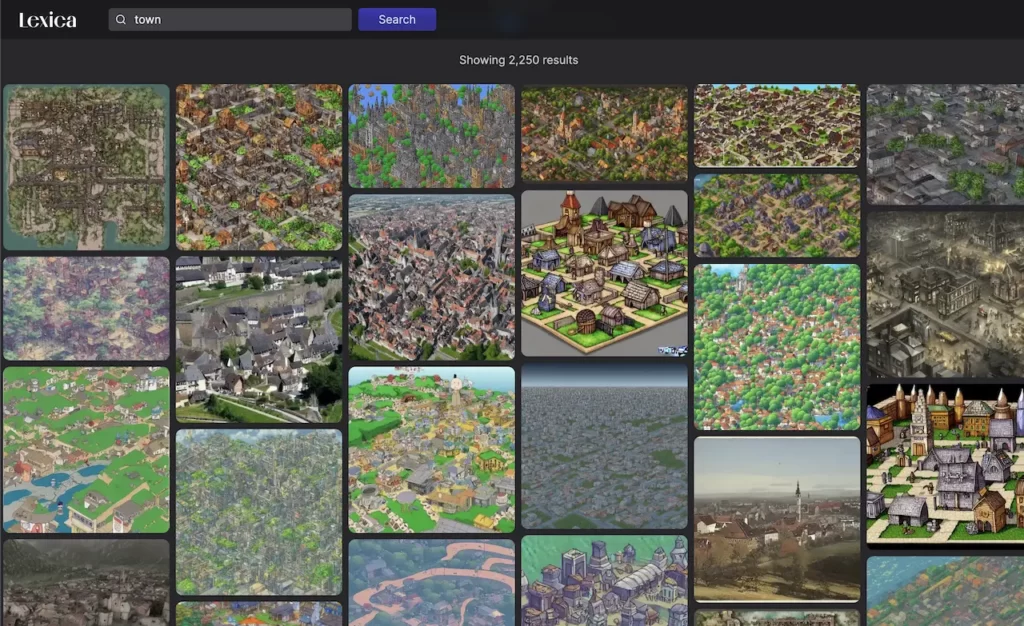This screenshot has height=626, width=1024.
Task: Open the beige top-down town map thumbnail
Action: point(86,167)
